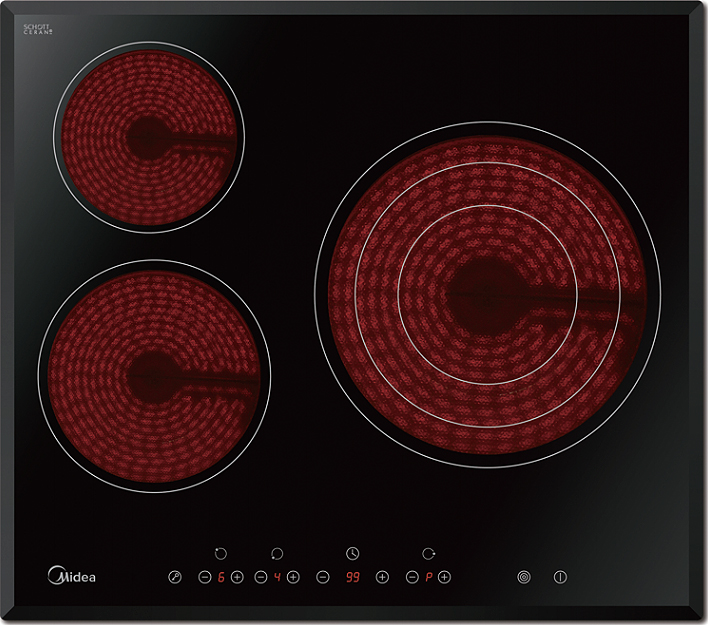Decrease heat level showing 4
The image size is (708, 625).
pos(261,577)
